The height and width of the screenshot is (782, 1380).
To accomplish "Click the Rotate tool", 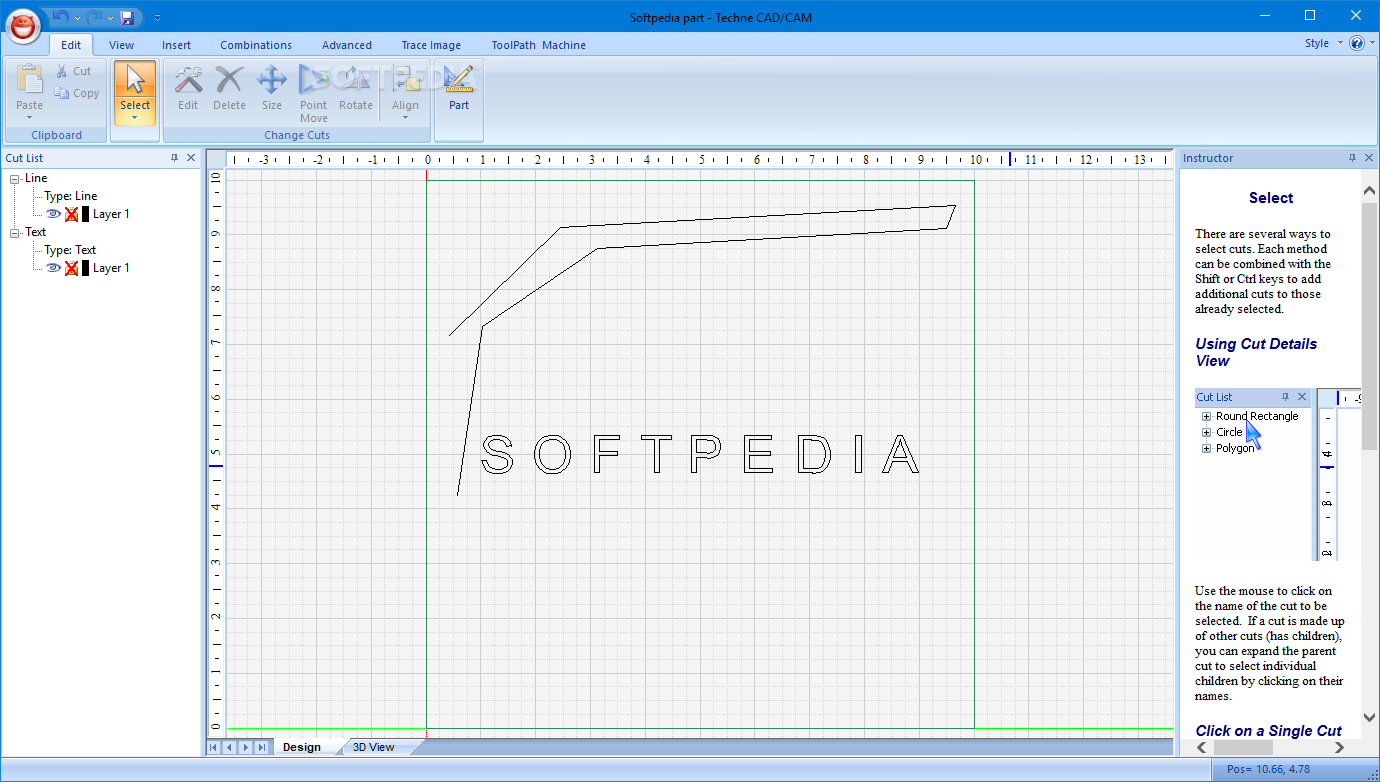I will pyautogui.click(x=356, y=88).
